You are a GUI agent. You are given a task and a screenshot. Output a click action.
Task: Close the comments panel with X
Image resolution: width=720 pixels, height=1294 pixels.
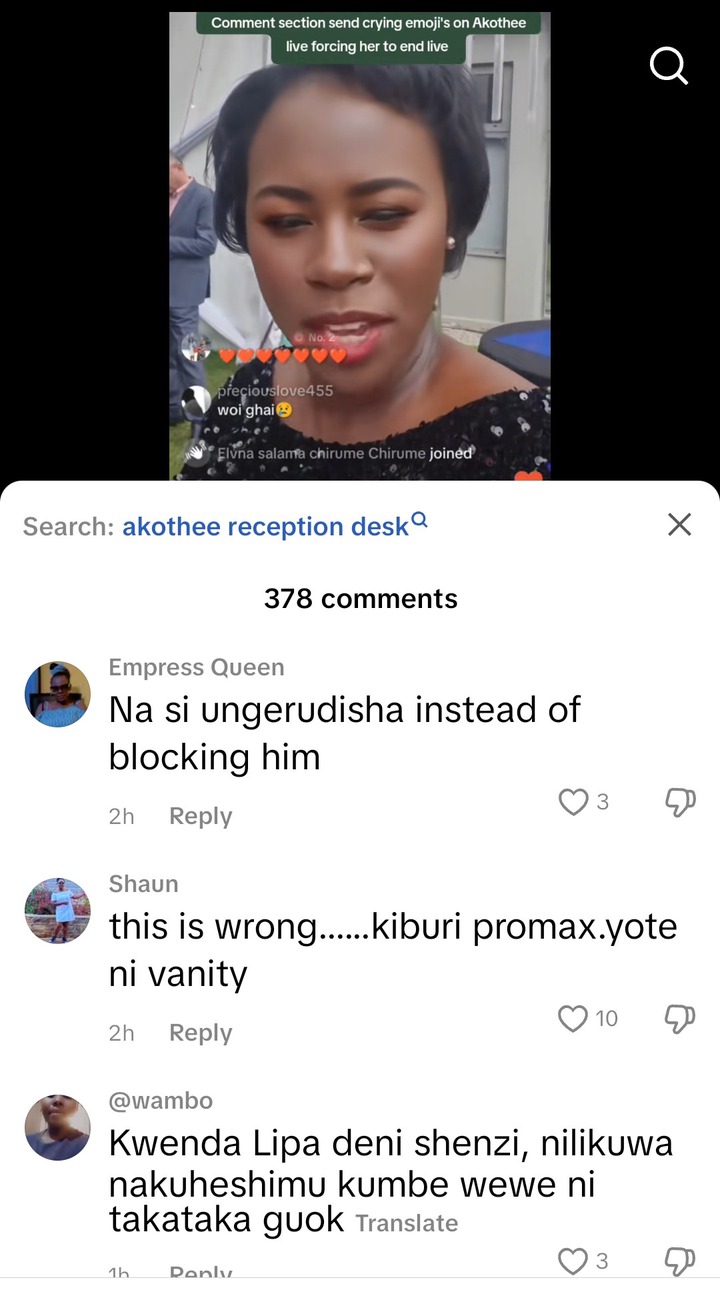(x=679, y=524)
